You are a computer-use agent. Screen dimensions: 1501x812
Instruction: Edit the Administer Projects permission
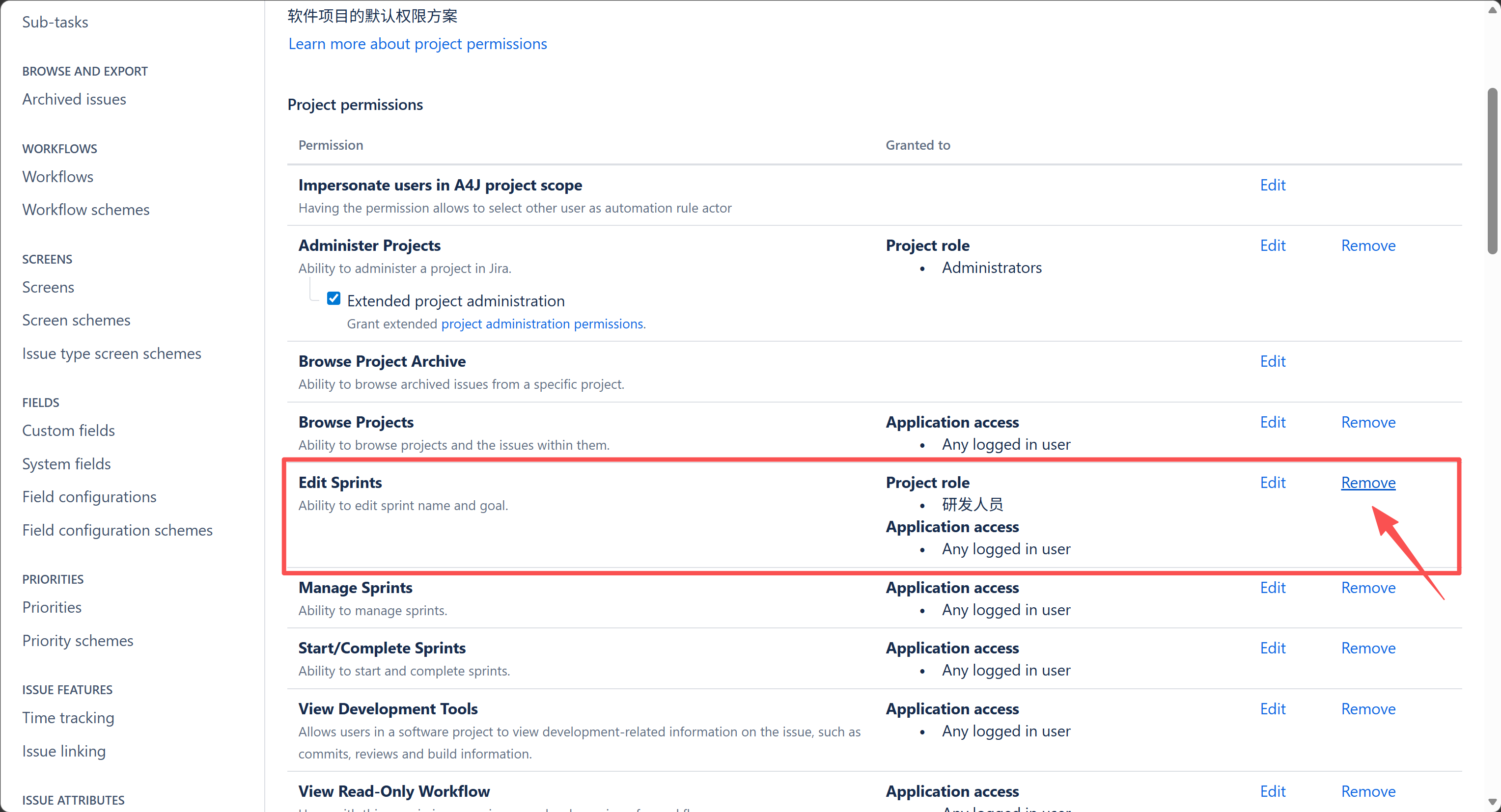(x=1273, y=245)
